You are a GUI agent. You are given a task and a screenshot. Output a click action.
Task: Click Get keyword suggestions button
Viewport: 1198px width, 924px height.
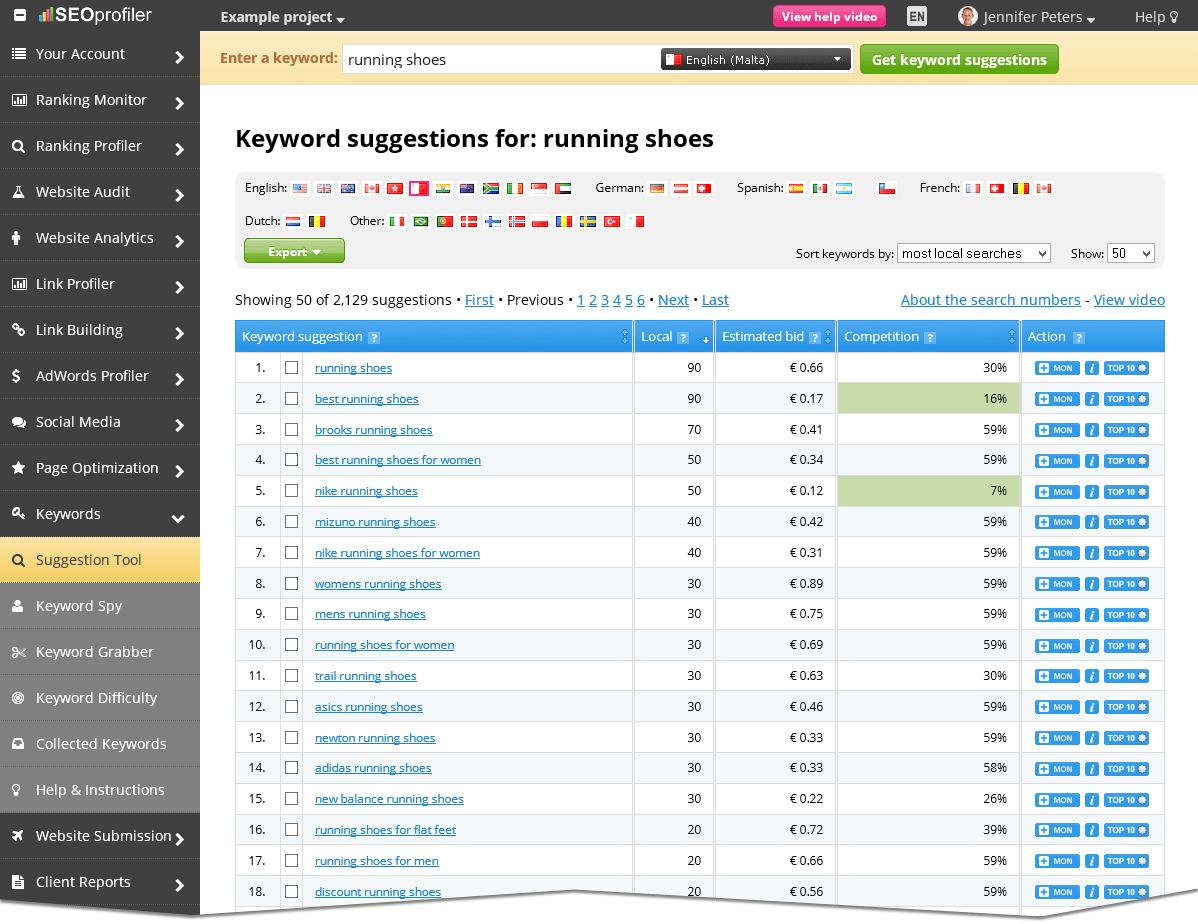[959, 59]
